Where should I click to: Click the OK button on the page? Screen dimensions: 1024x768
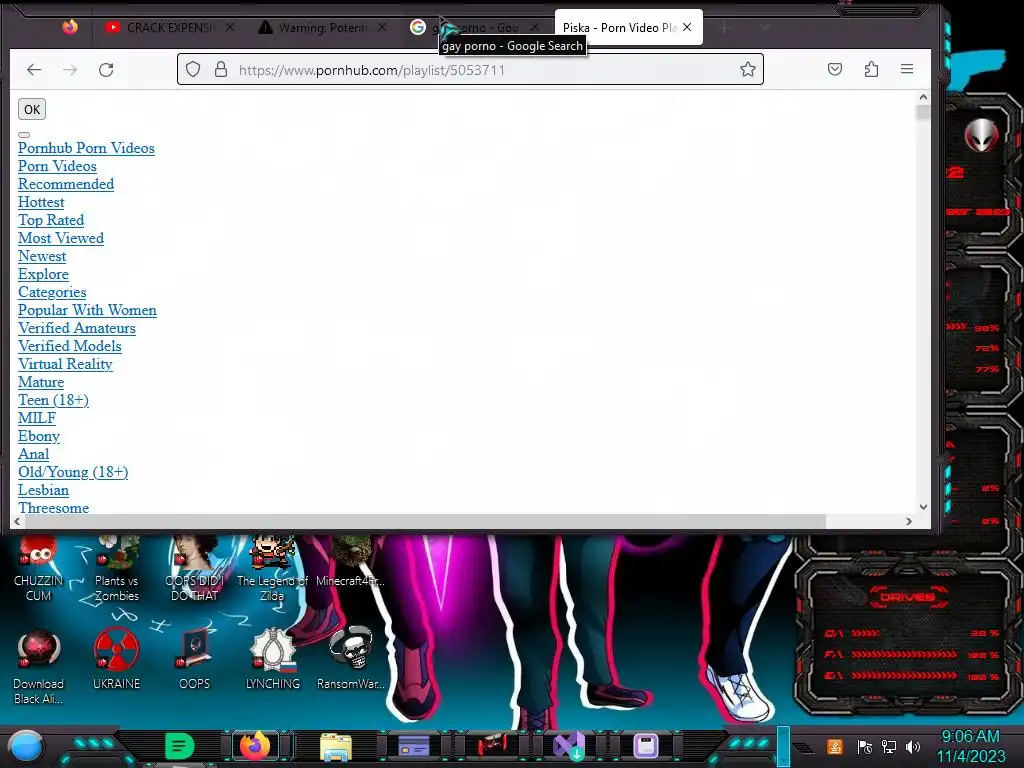point(32,109)
